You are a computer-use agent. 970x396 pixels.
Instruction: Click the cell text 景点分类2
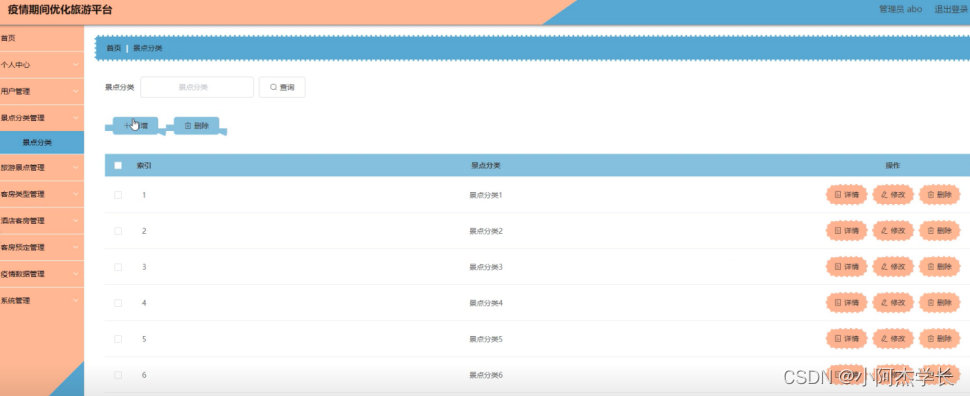point(486,231)
